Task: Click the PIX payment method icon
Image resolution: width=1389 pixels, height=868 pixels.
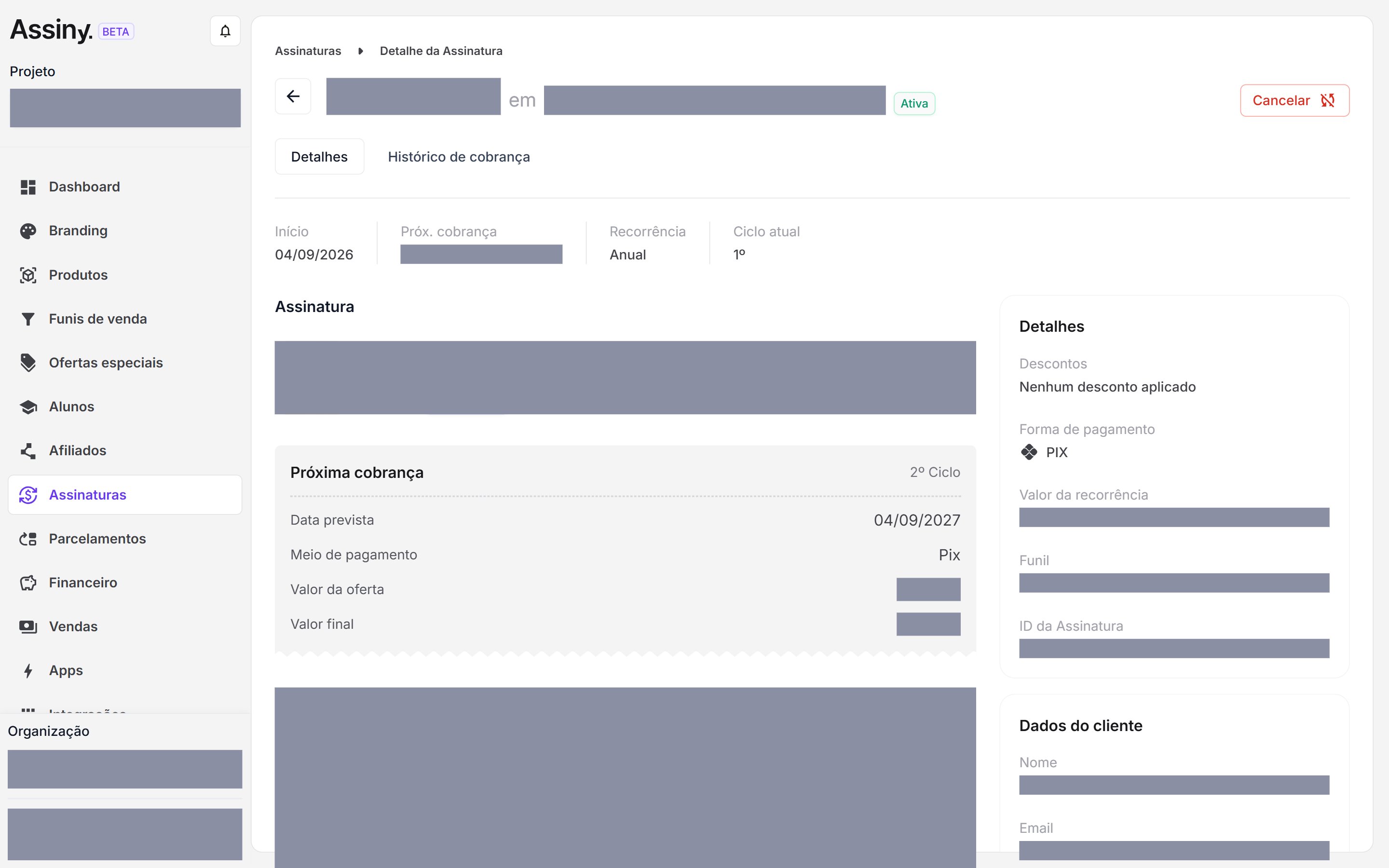Action: pyautogui.click(x=1029, y=452)
